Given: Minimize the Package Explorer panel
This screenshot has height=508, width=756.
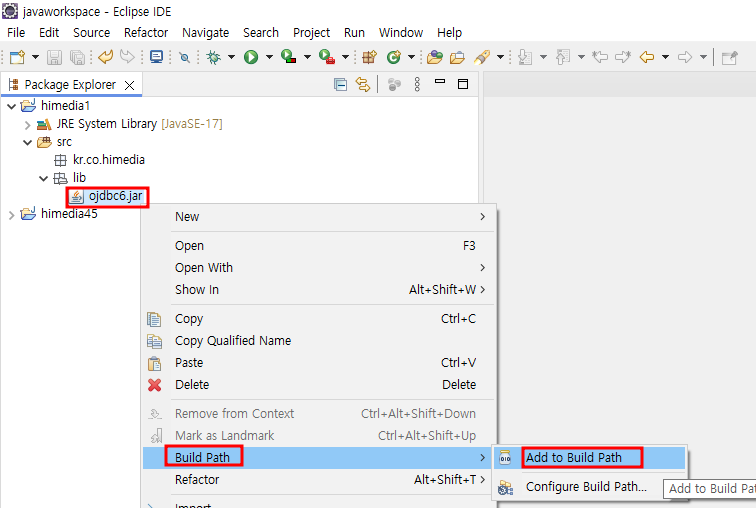Looking at the screenshot, I should [x=440, y=82].
